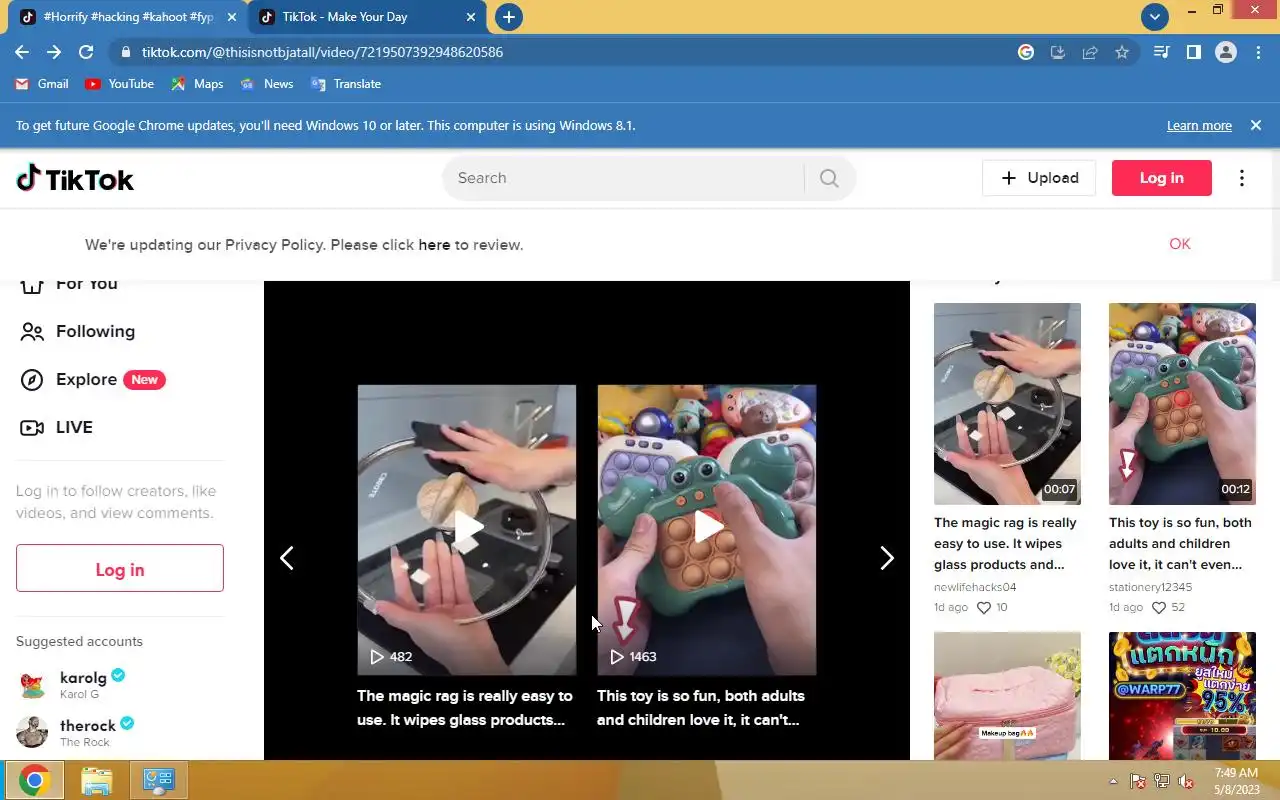Open the share this page icon
The height and width of the screenshot is (800, 1280).
pyautogui.click(x=1090, y=52)
